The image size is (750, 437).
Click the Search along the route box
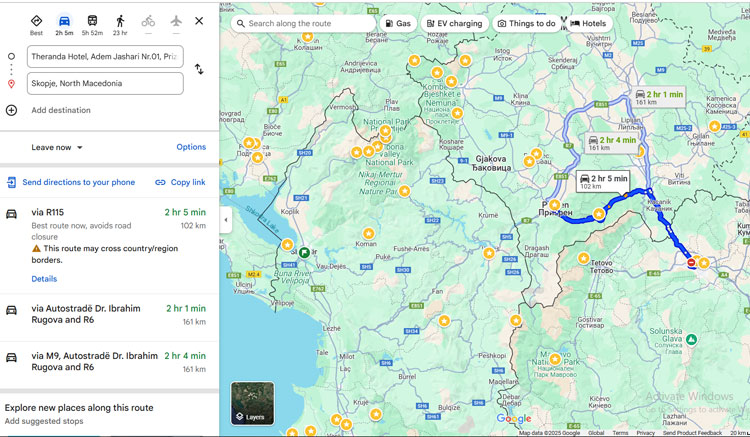point(303,23)
